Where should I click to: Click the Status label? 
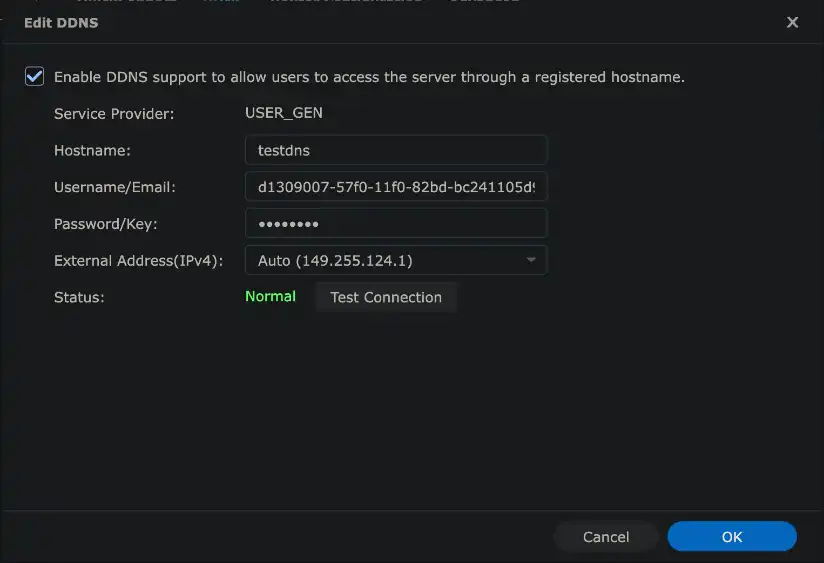(79, 298)
